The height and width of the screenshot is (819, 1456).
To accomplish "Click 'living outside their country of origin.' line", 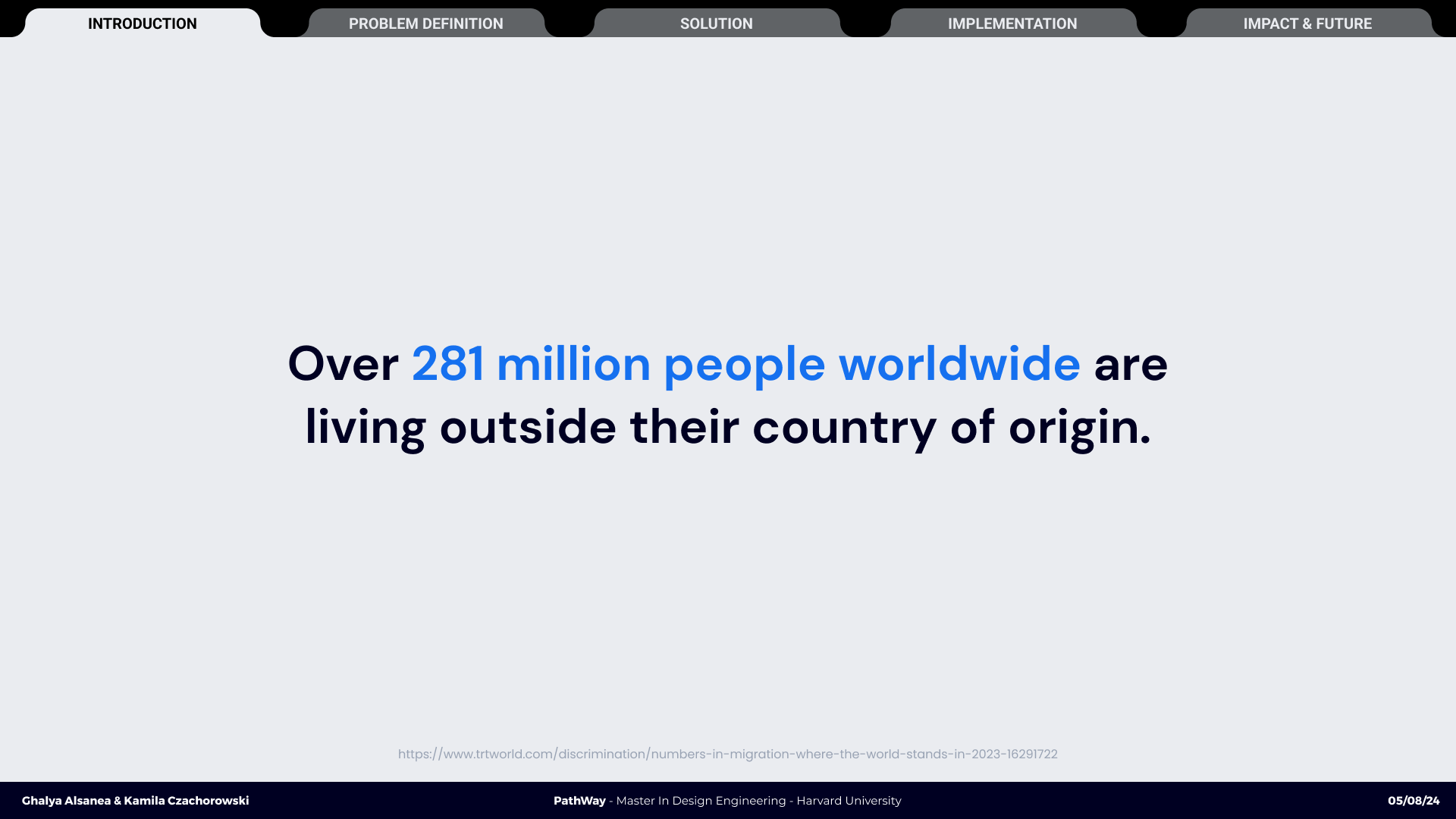I will click(x=728, y=427).
